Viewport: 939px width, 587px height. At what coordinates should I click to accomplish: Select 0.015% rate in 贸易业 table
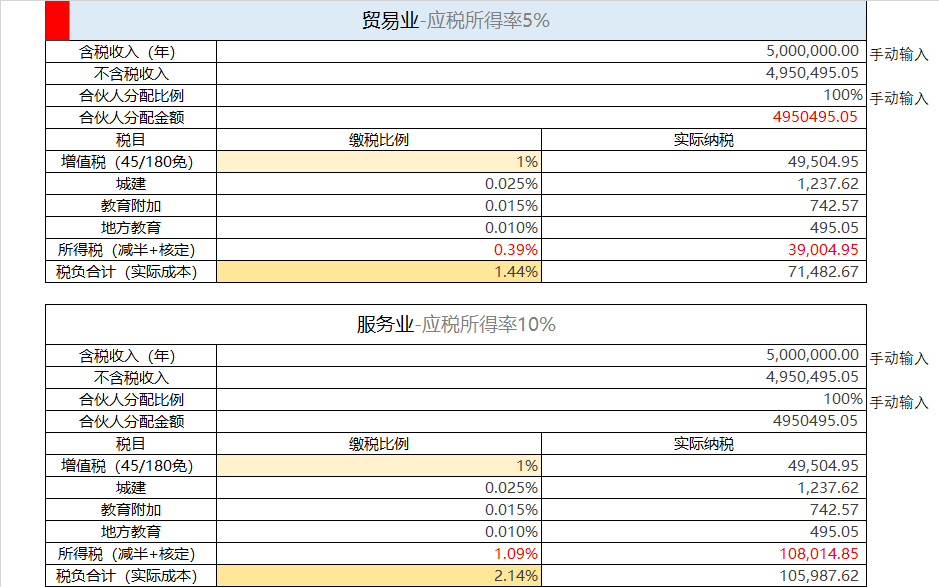[x=379, y=205]
